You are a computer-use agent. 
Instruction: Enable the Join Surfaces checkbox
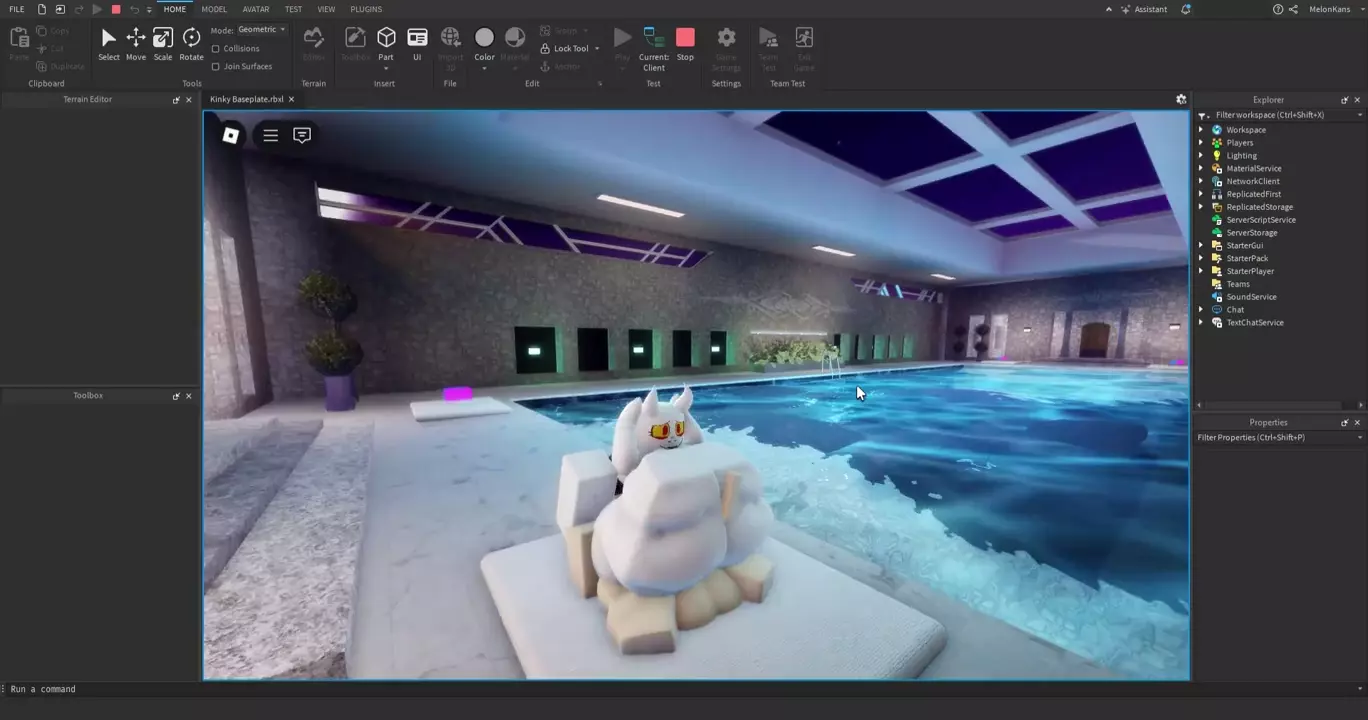point(216,67)
